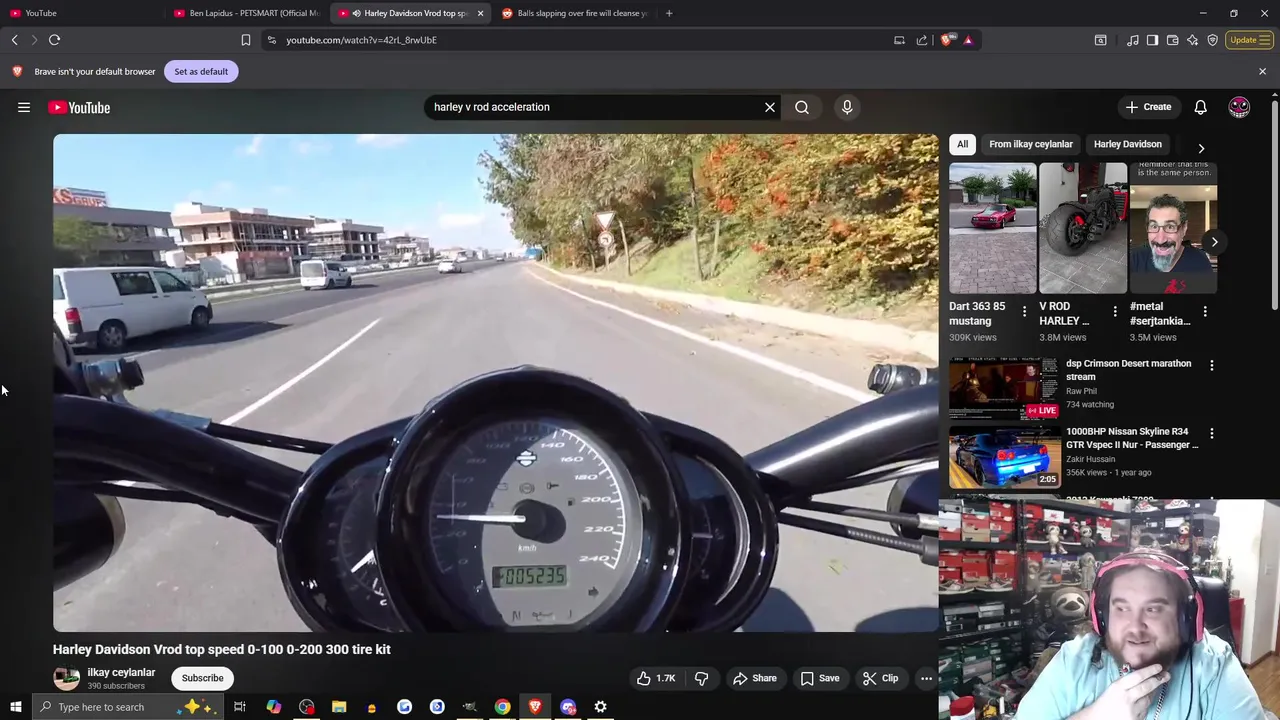Open File Explorer from the taskbar
The height and width of the screenshot is (720, 1280).
[x=339, y=707]
